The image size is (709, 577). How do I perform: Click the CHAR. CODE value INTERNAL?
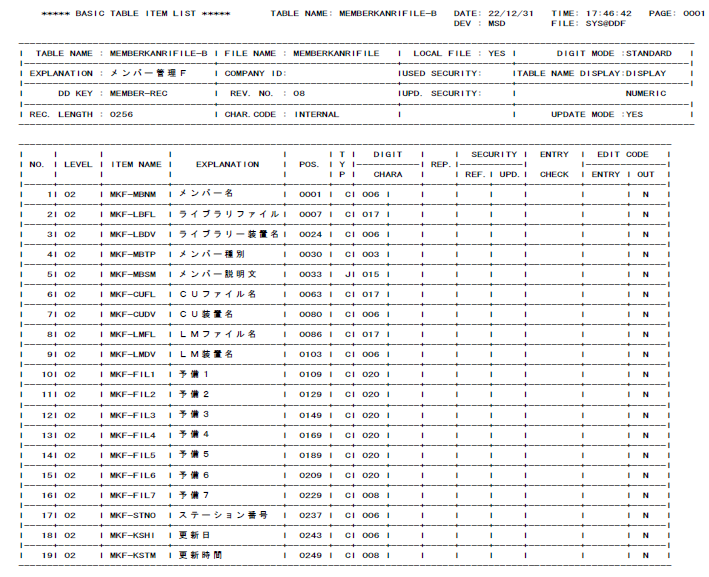(316, 114)
